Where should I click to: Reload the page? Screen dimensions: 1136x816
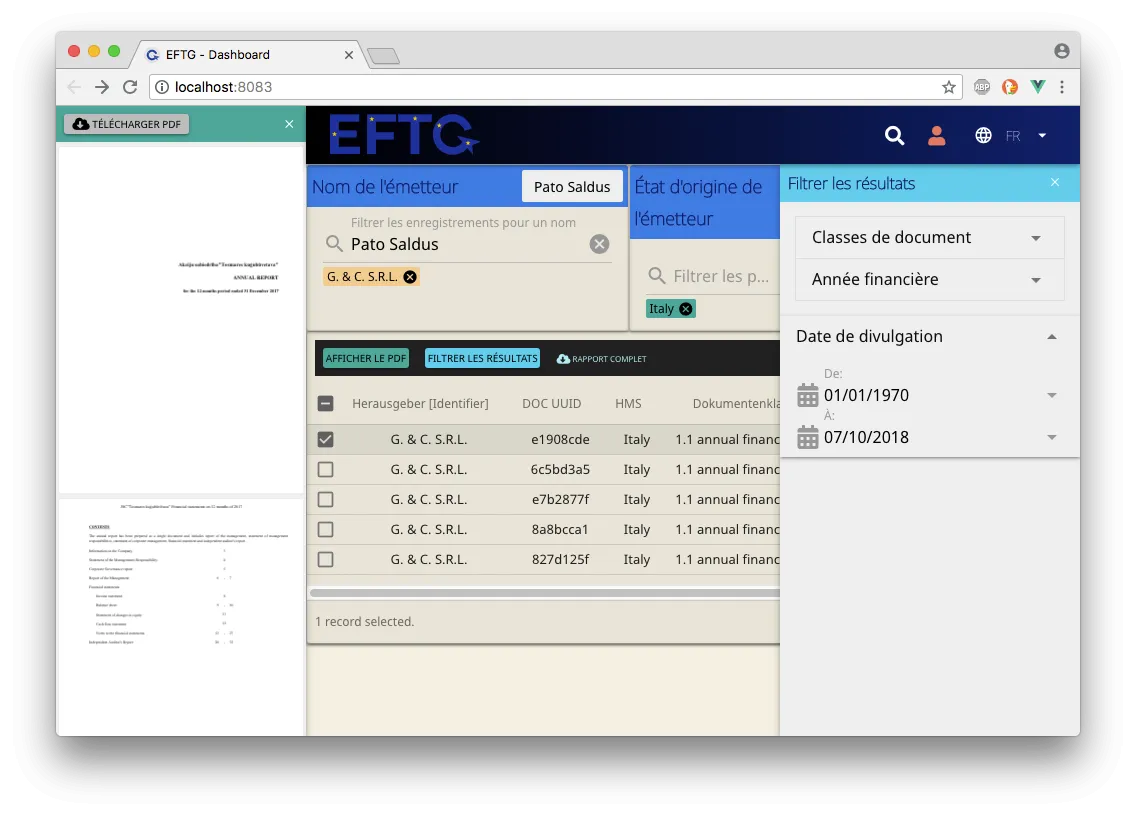coord(130,87)
